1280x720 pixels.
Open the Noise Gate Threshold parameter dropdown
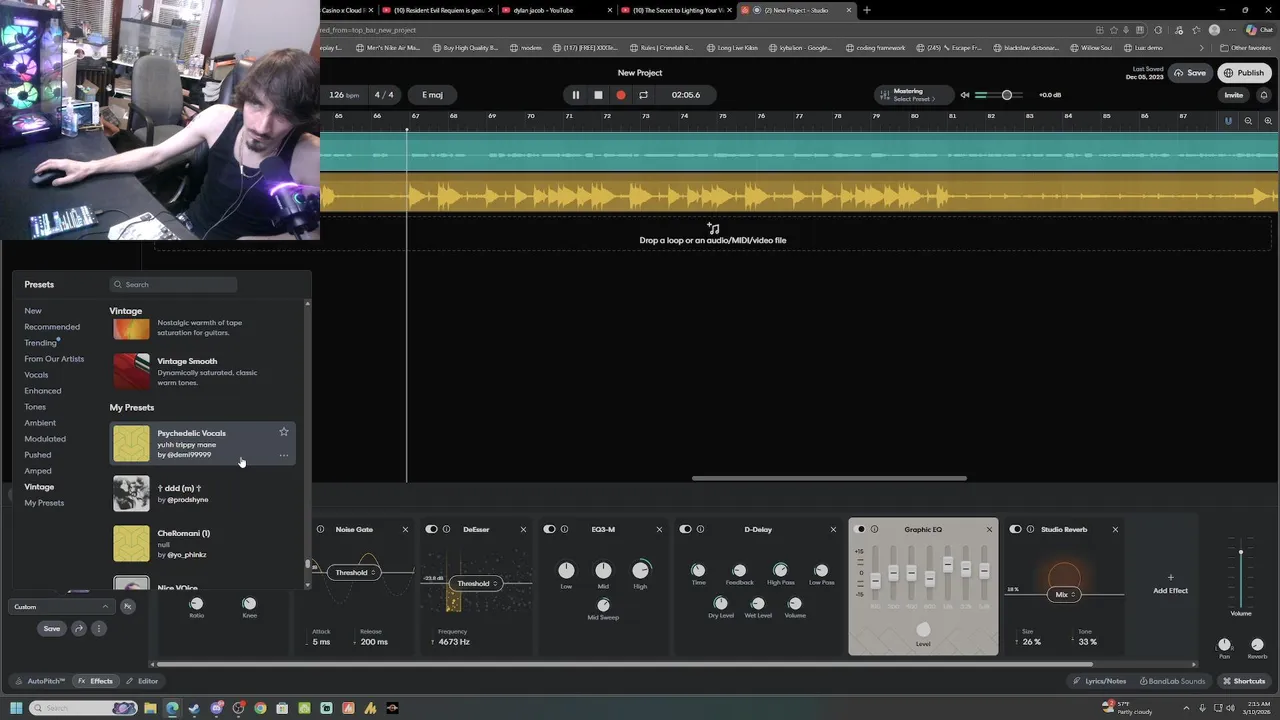coord(355,572)
